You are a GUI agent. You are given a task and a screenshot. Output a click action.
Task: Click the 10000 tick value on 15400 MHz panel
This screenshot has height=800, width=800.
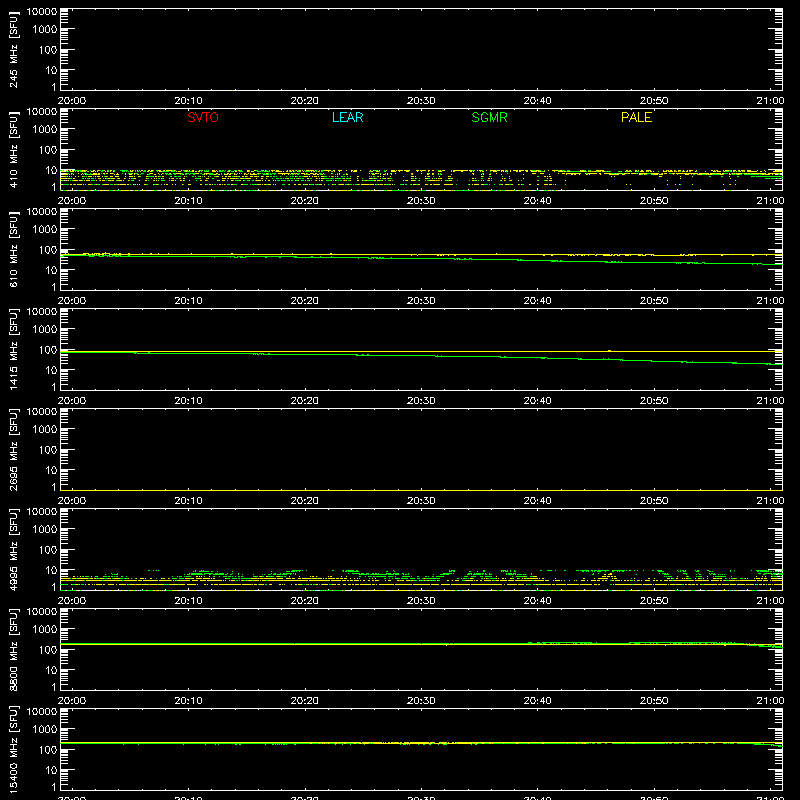pos(42,712)
